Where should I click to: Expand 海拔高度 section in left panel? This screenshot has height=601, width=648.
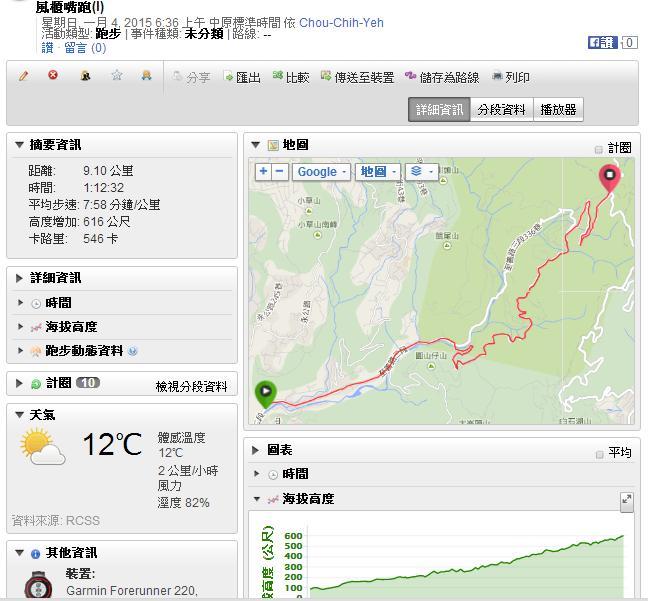(20, 327)
